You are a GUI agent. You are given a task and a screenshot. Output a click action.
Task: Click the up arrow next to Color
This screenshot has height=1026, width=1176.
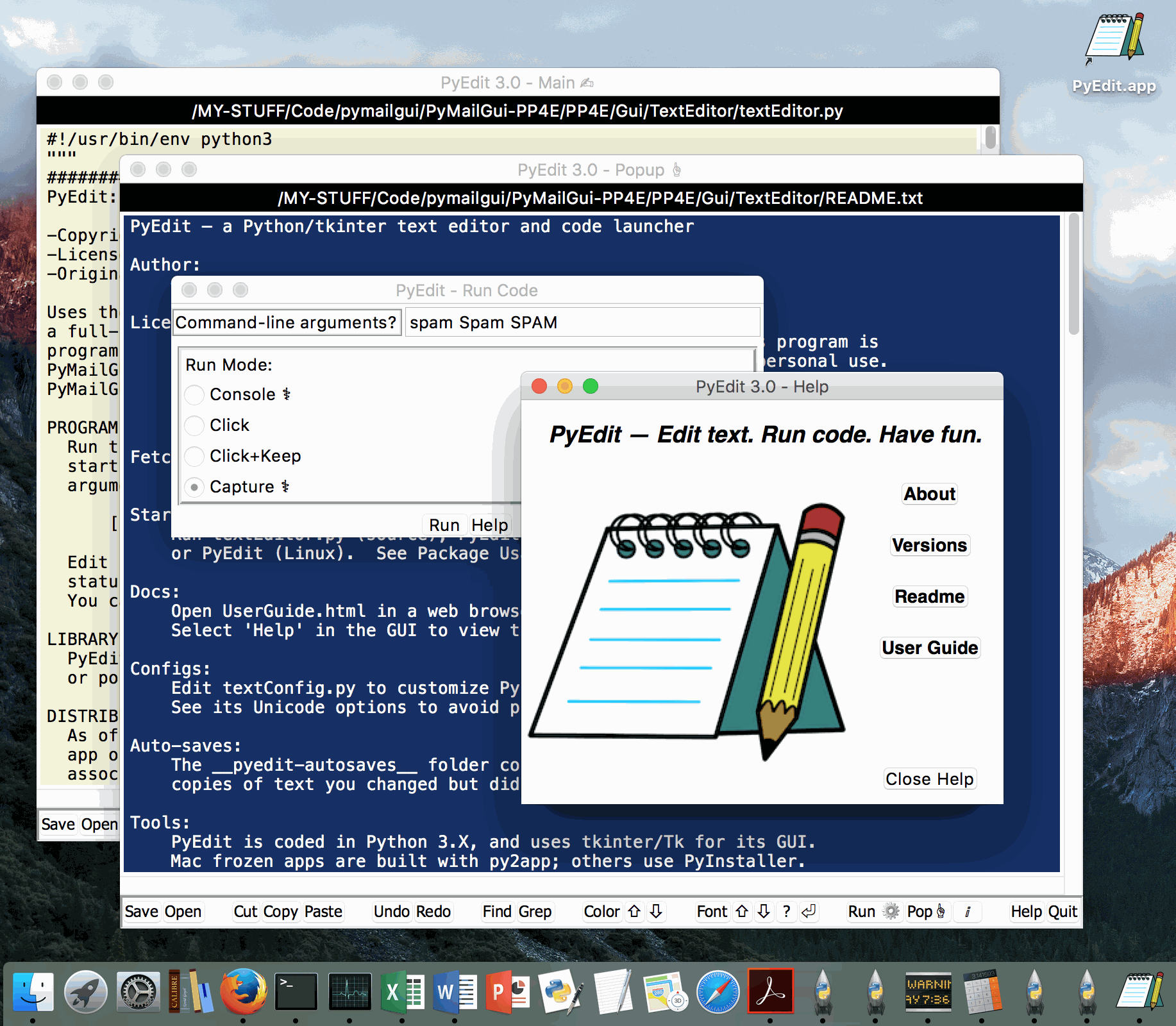point(634,911)
